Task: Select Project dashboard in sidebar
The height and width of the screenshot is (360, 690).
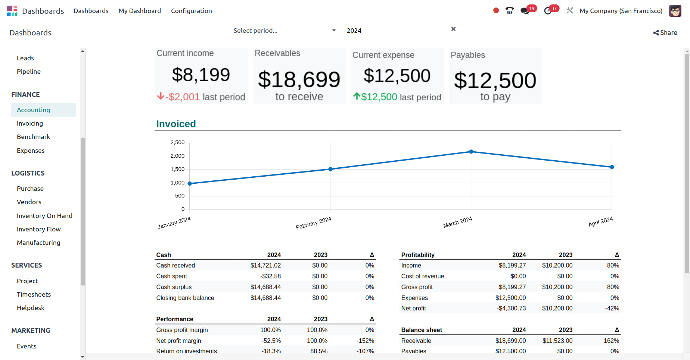Action: [x=27, y=281]
